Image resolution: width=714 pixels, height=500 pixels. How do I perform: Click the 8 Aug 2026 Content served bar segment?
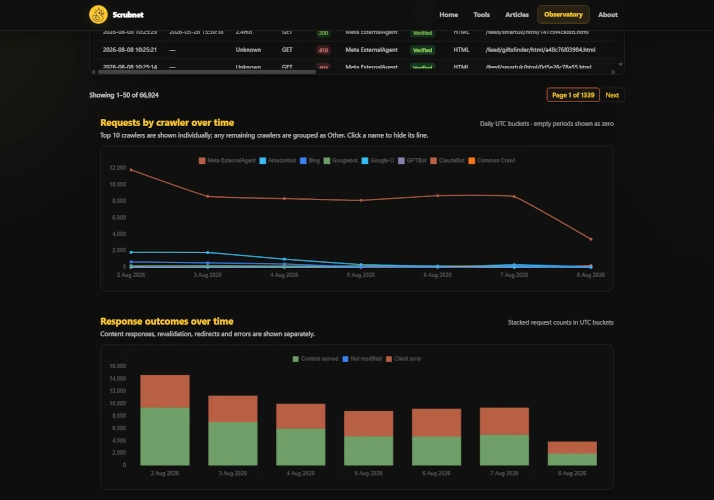572,459
